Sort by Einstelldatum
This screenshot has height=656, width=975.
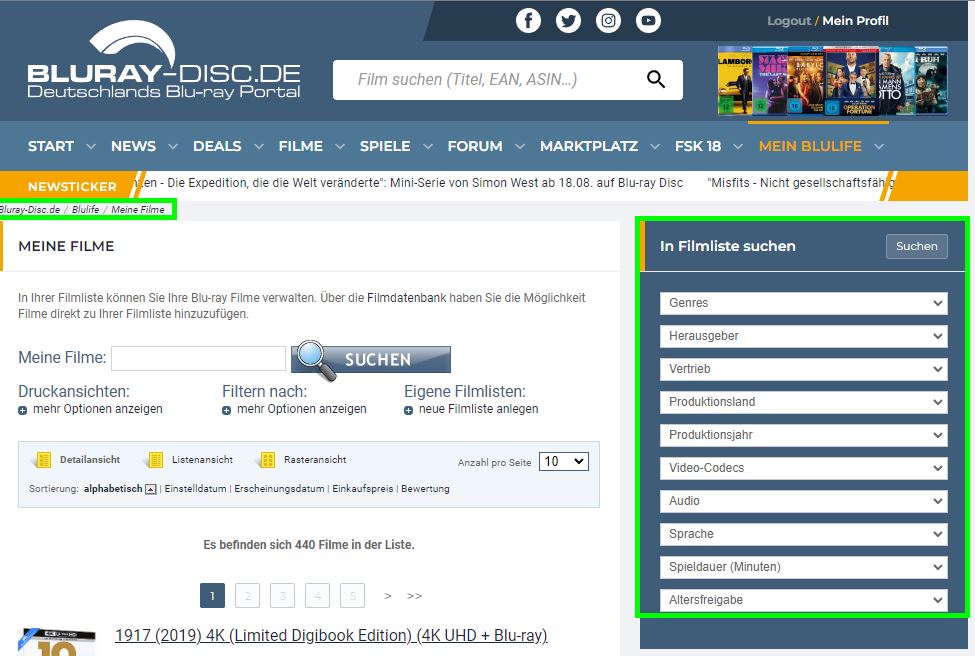coord(195,489)
